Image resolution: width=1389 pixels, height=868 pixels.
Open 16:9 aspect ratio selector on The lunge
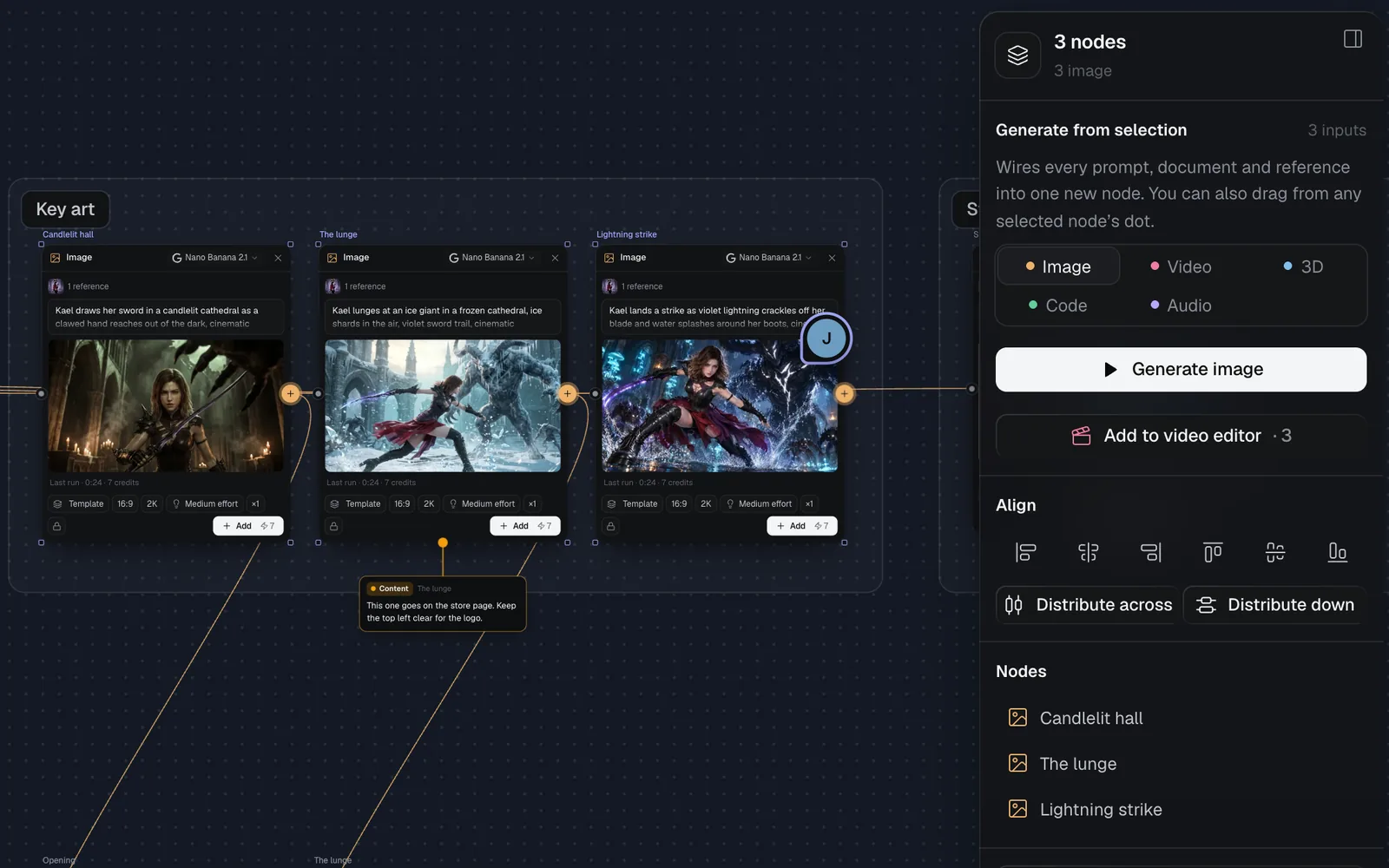(402, 503)
